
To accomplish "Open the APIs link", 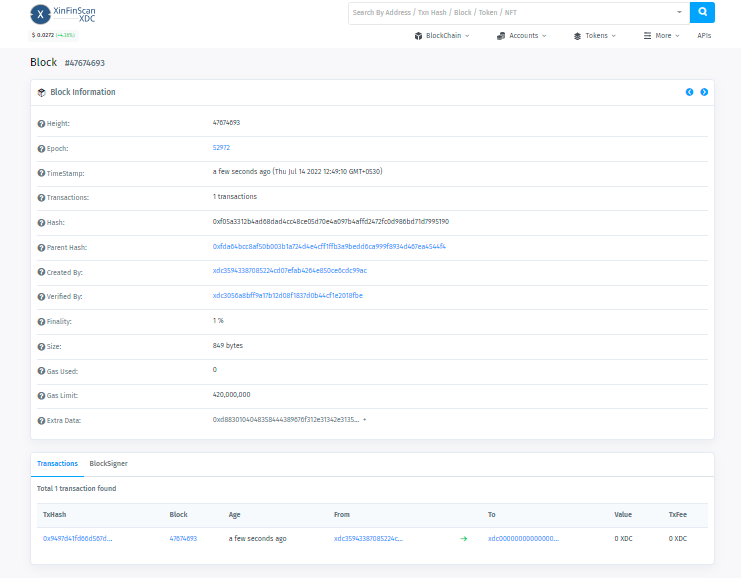I will [704, 35].
